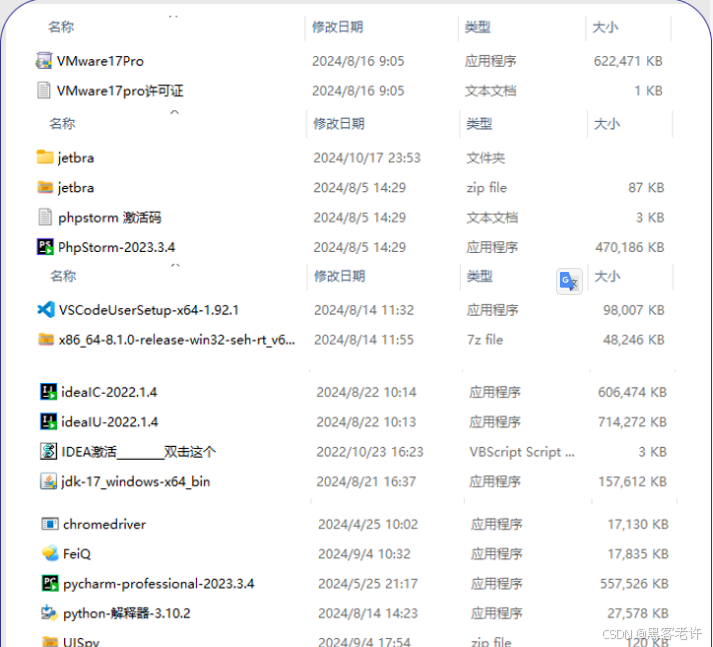Click the IDEA激活 VBScript file icon
This screenshot has height=647, width=713.
(x=48, y=451)
